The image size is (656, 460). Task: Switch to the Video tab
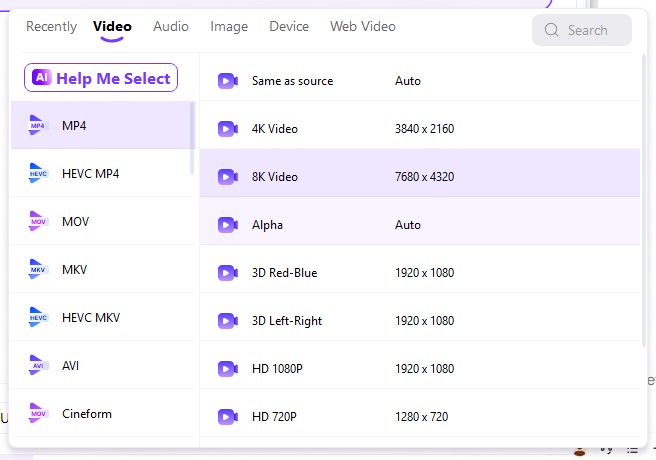112,26
